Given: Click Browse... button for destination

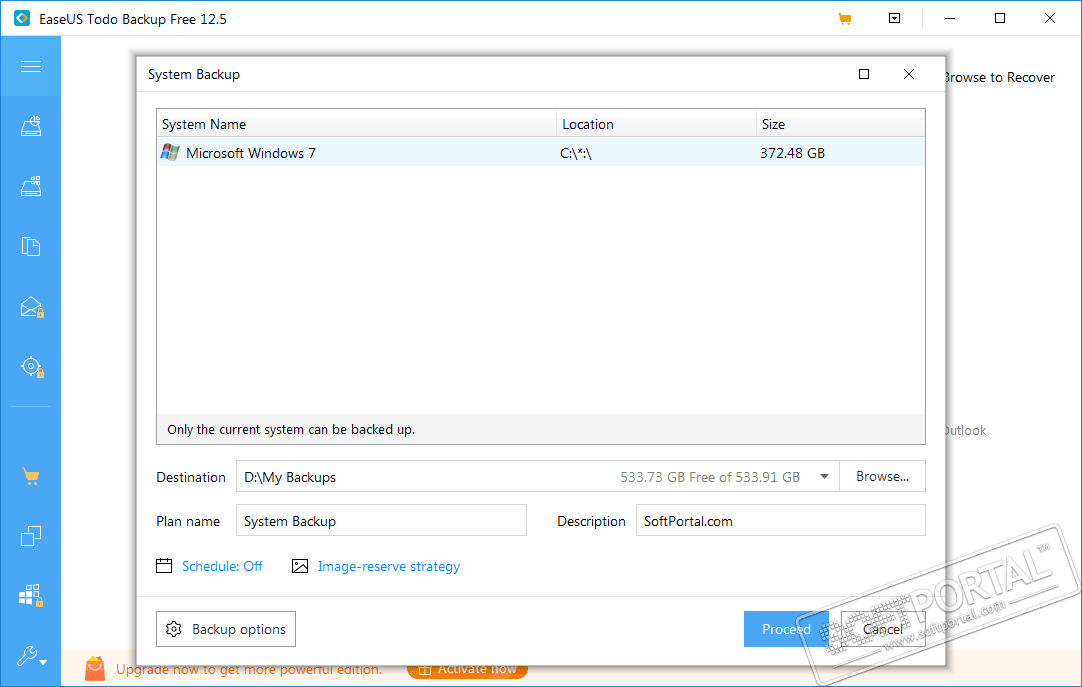Looking at the screenshot, I should [882, 477].
